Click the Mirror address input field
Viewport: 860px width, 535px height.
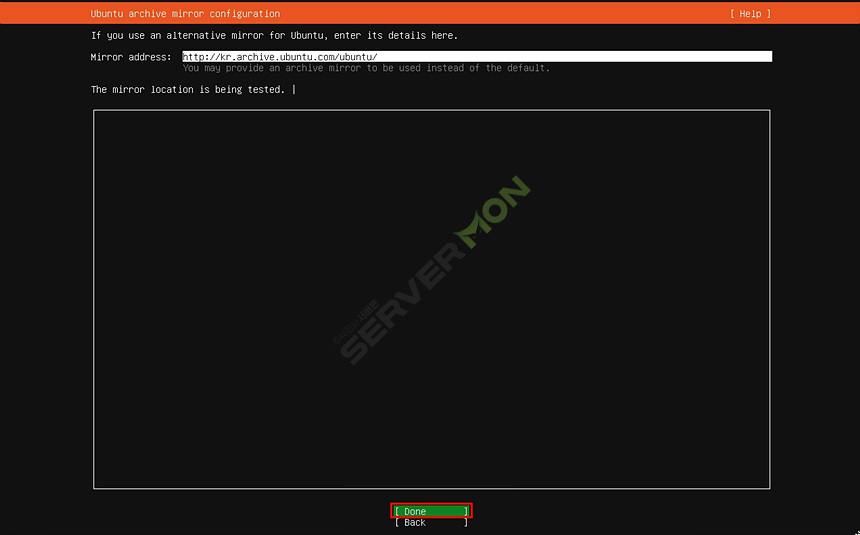tap(477, 57)
